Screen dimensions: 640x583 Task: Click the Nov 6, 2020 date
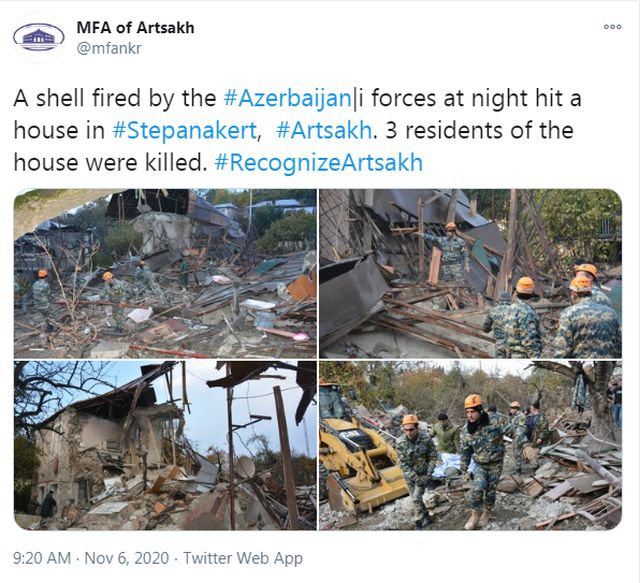tap(127, 558)
